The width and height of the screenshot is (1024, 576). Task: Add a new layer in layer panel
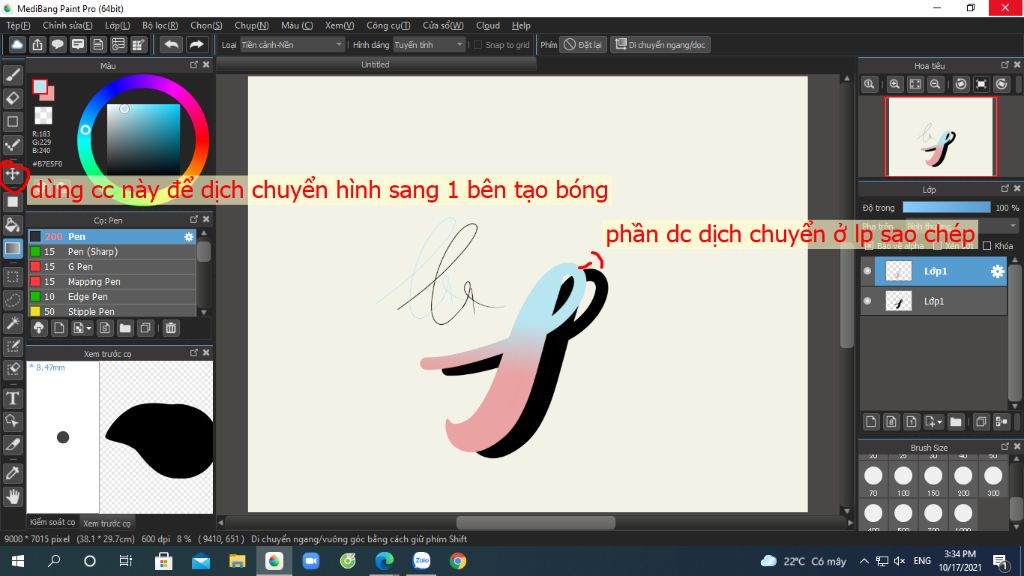[871, 422]
